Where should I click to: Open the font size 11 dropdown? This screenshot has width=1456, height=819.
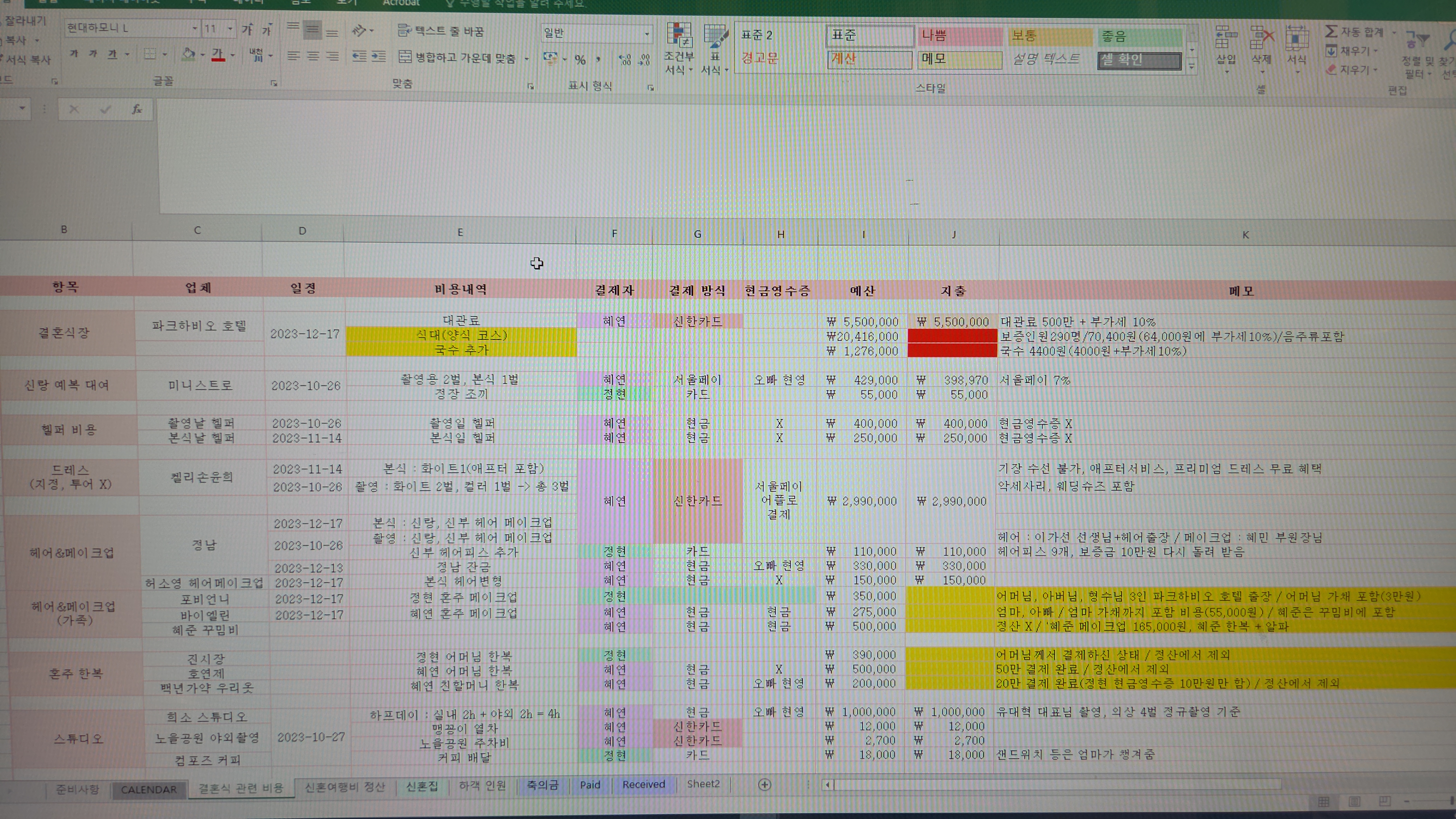point(230,28)
